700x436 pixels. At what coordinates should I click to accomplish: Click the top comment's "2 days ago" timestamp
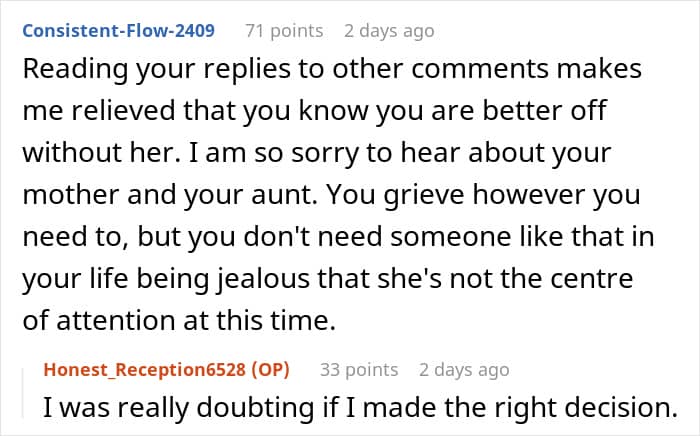(389, 31)
